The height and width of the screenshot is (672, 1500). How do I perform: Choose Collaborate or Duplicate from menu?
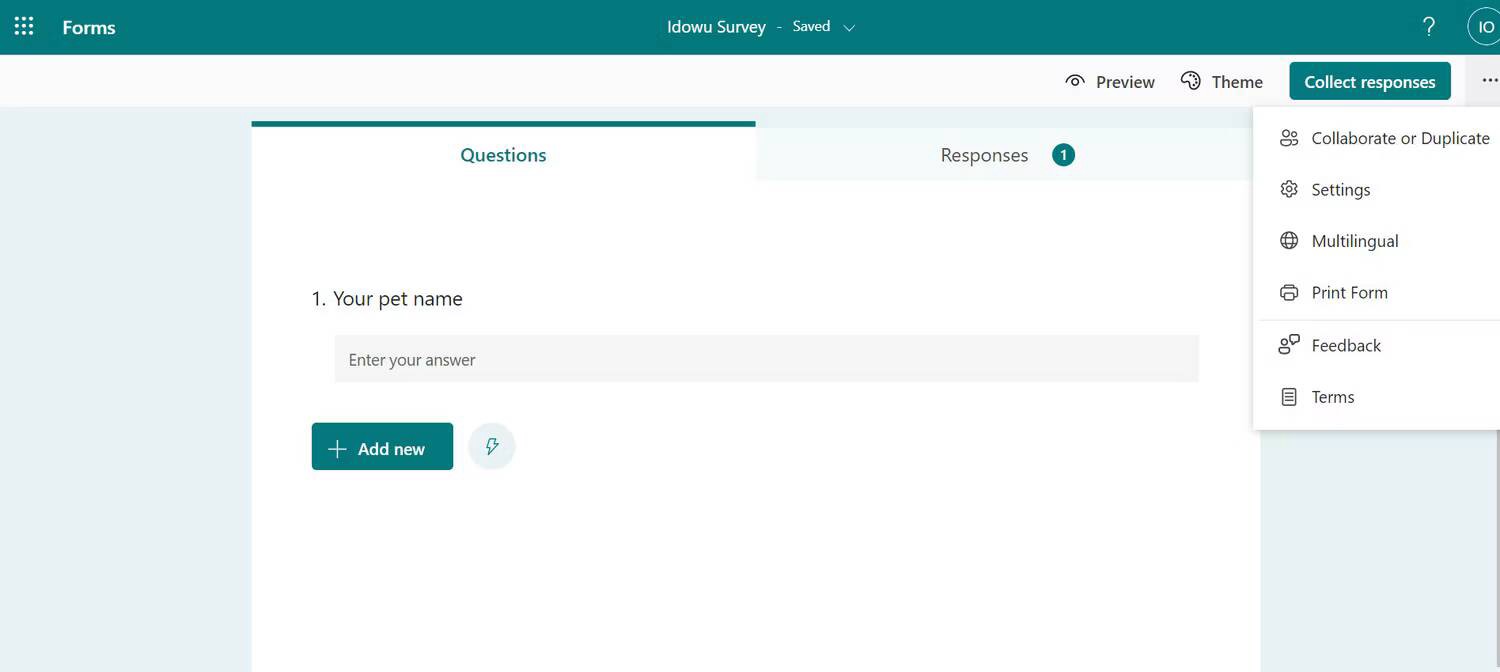[1399, 138]
